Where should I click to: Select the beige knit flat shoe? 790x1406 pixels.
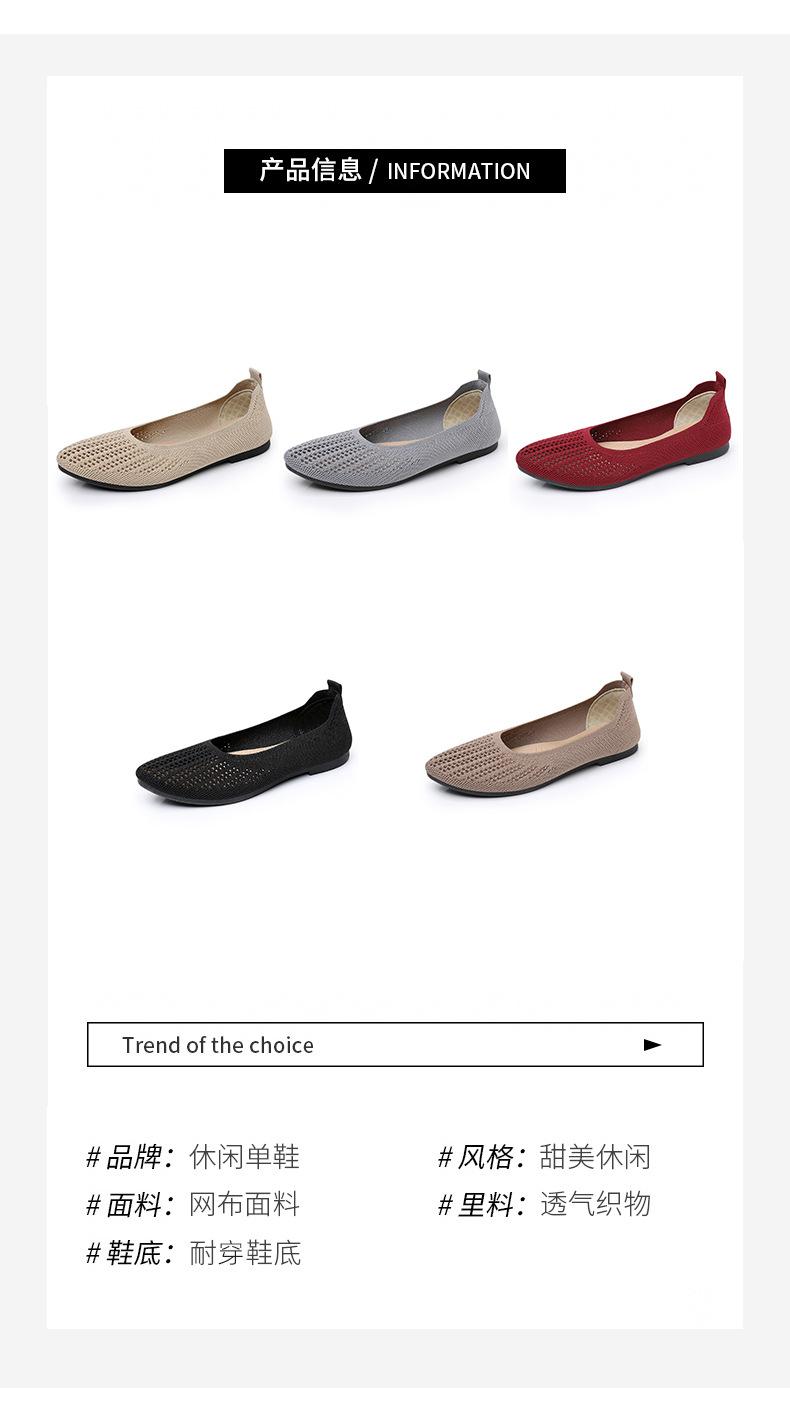click(164, 431)
